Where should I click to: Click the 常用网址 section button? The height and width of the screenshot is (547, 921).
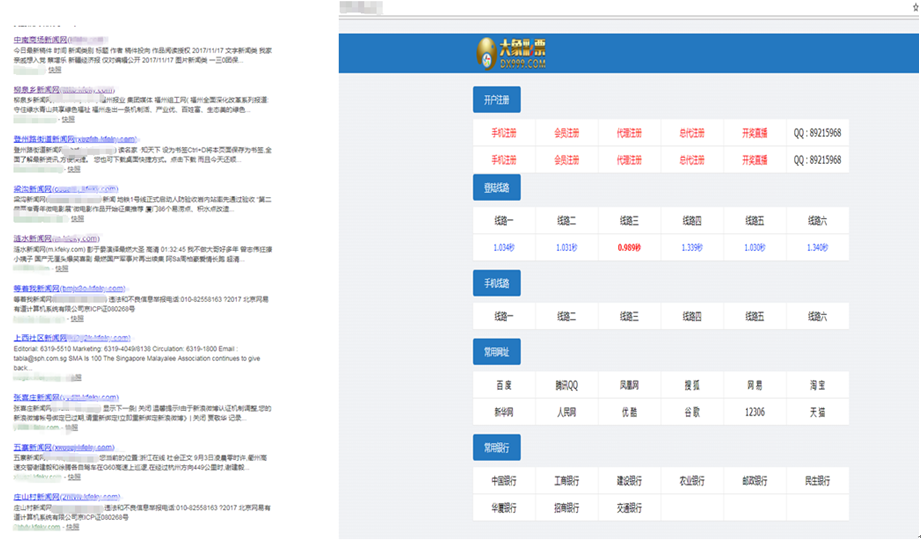[x=496, y=352]
